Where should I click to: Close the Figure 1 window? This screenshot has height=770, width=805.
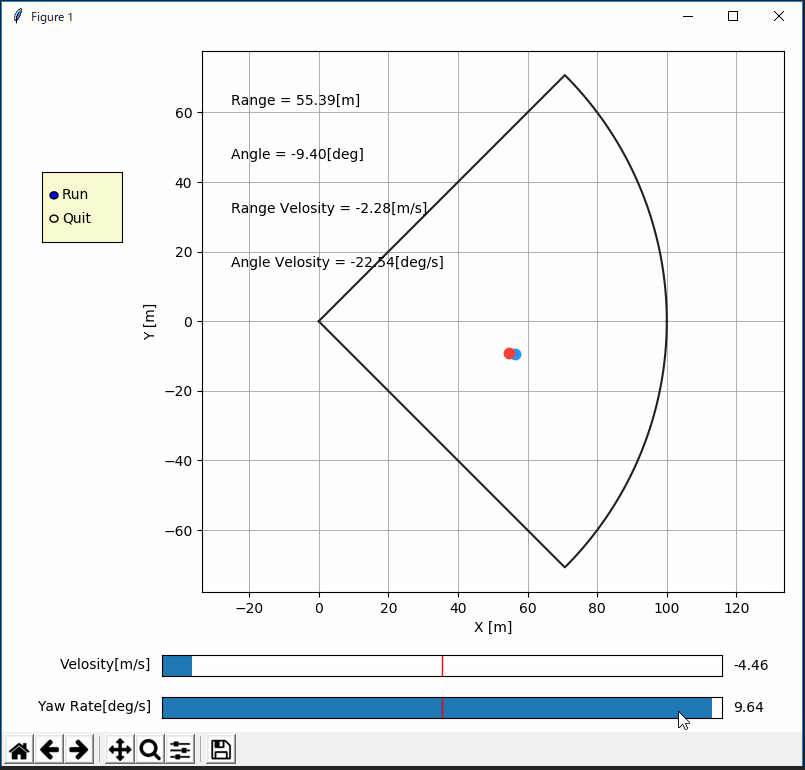(x=779, y=16)
